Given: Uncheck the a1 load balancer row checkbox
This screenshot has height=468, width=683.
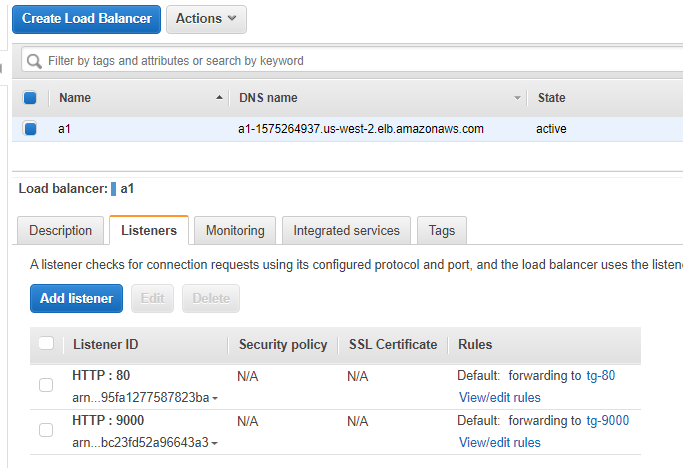Looking at the screenshot, I should tap(30, 129).
